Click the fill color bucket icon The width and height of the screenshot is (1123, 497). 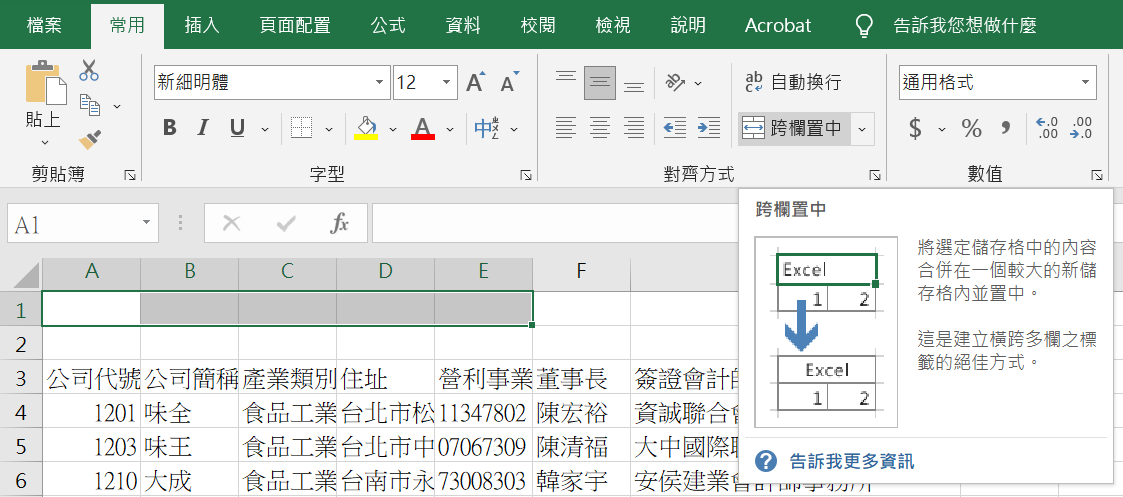(x=366, y=128)
